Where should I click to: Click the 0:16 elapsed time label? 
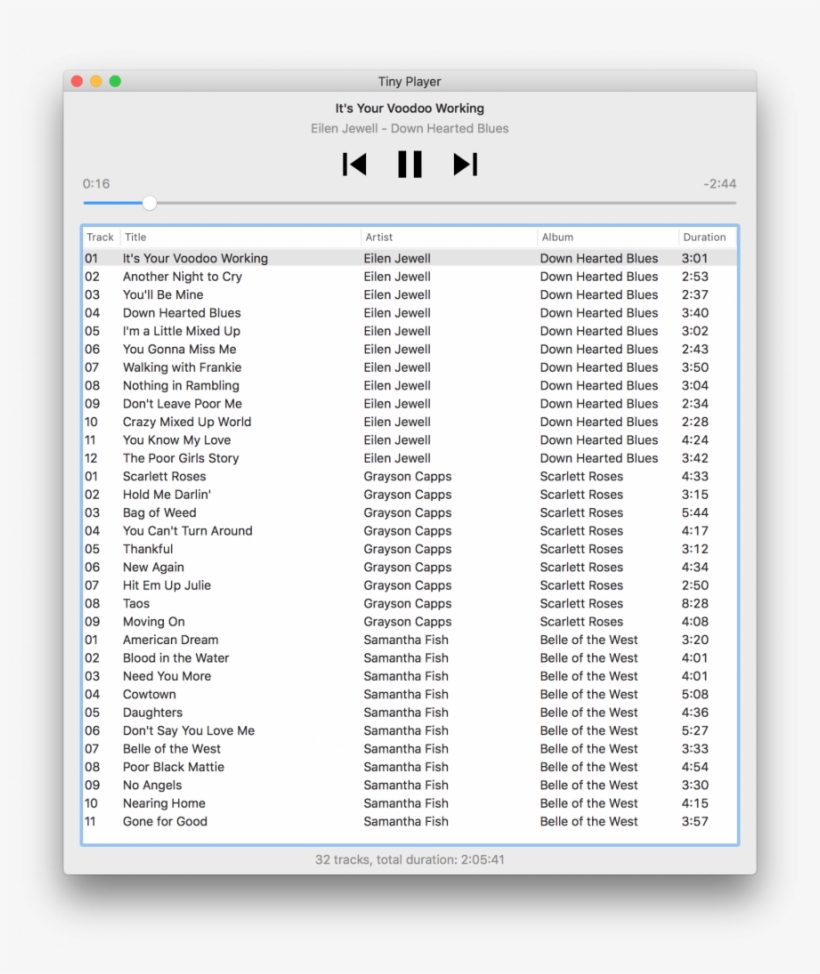click(94, 184)
